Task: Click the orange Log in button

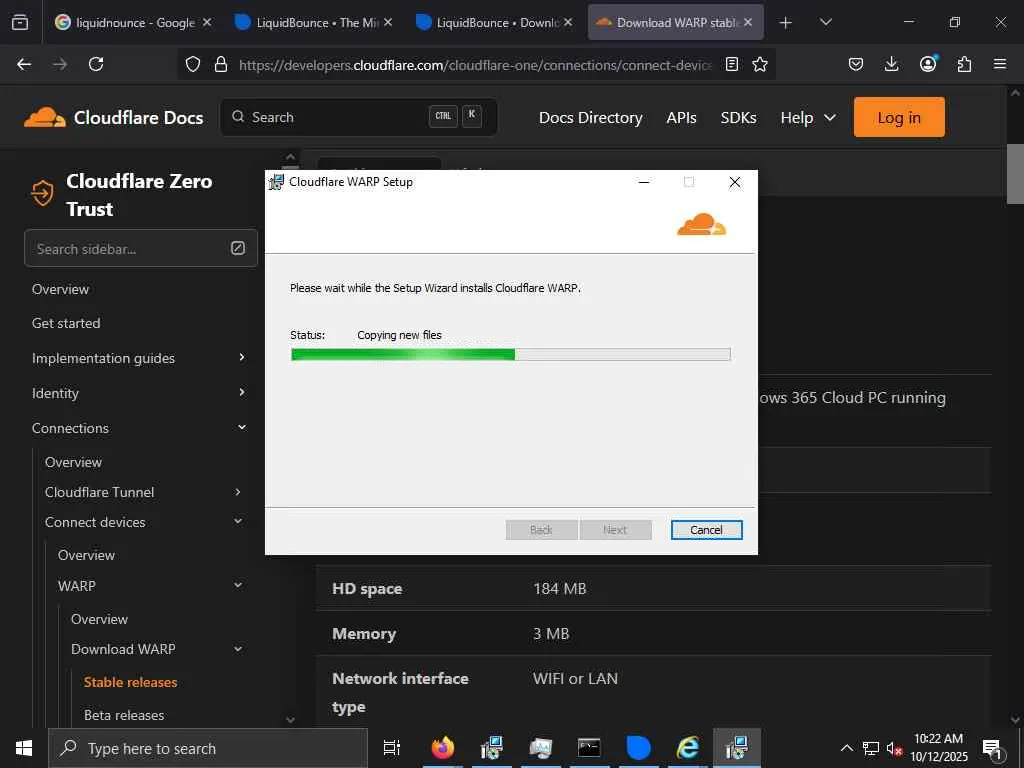Action: coord(899,117)
